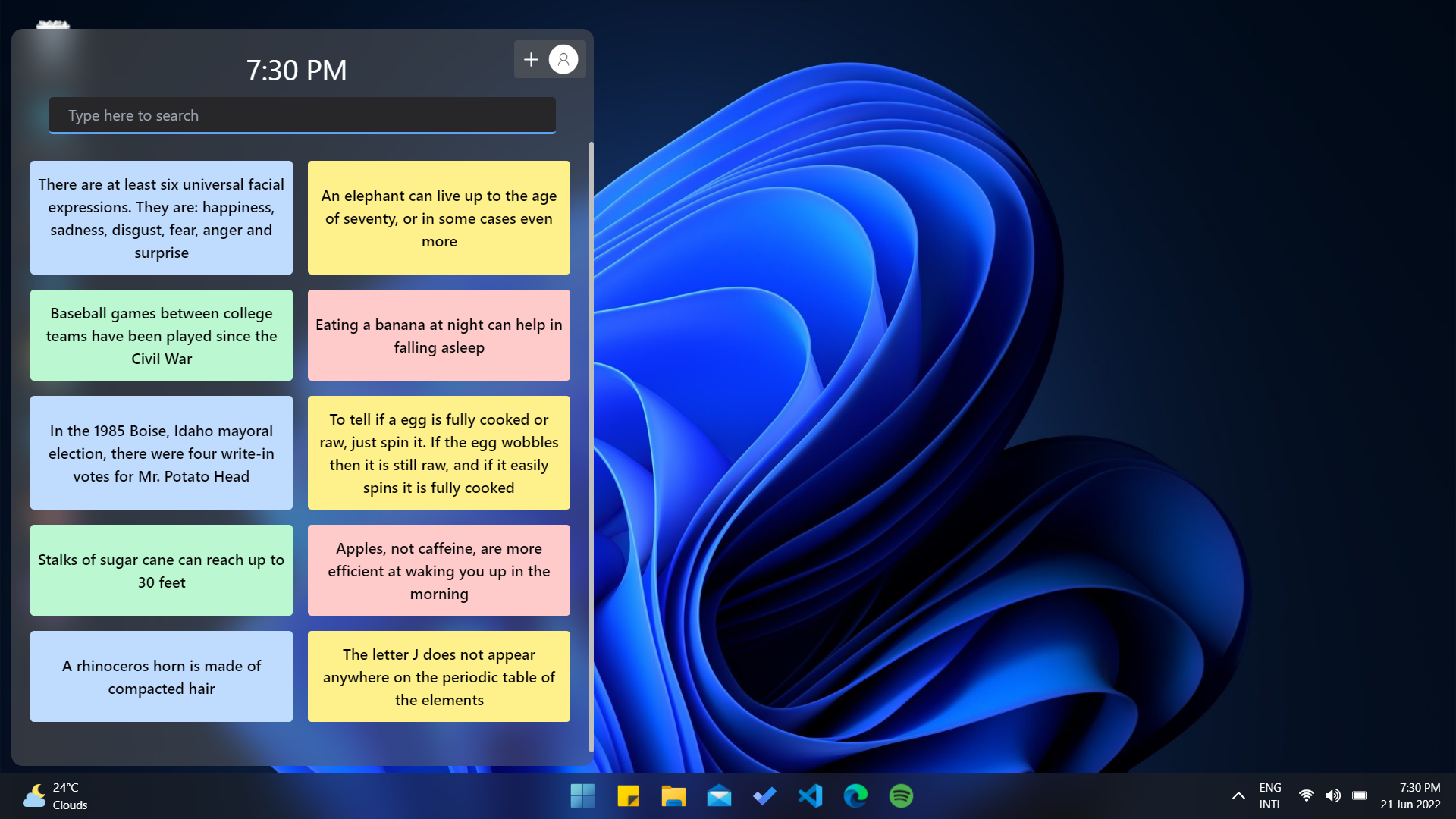Open the Mail app icon
1456x819 pixels.
[x=719, y=795]
